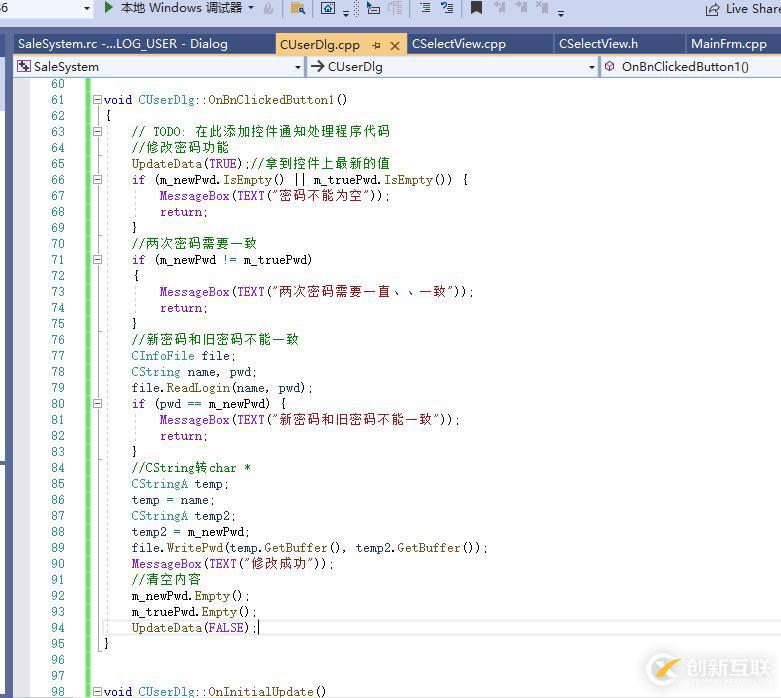
Task: Pin the CUserDlg.cpp tab
Action: click(377, 45)
